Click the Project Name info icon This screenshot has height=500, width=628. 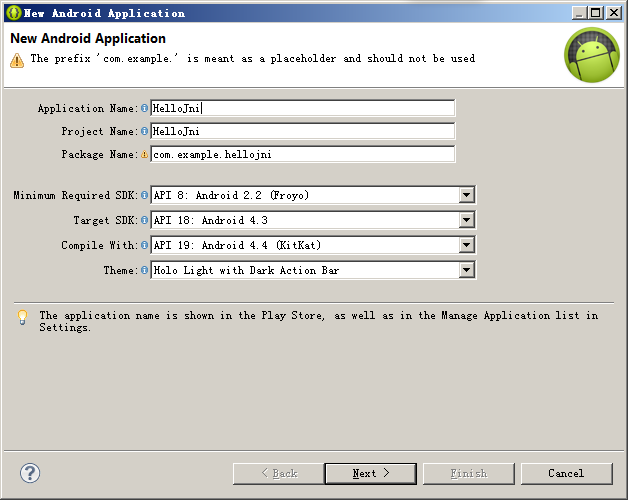tap(144, 131)
